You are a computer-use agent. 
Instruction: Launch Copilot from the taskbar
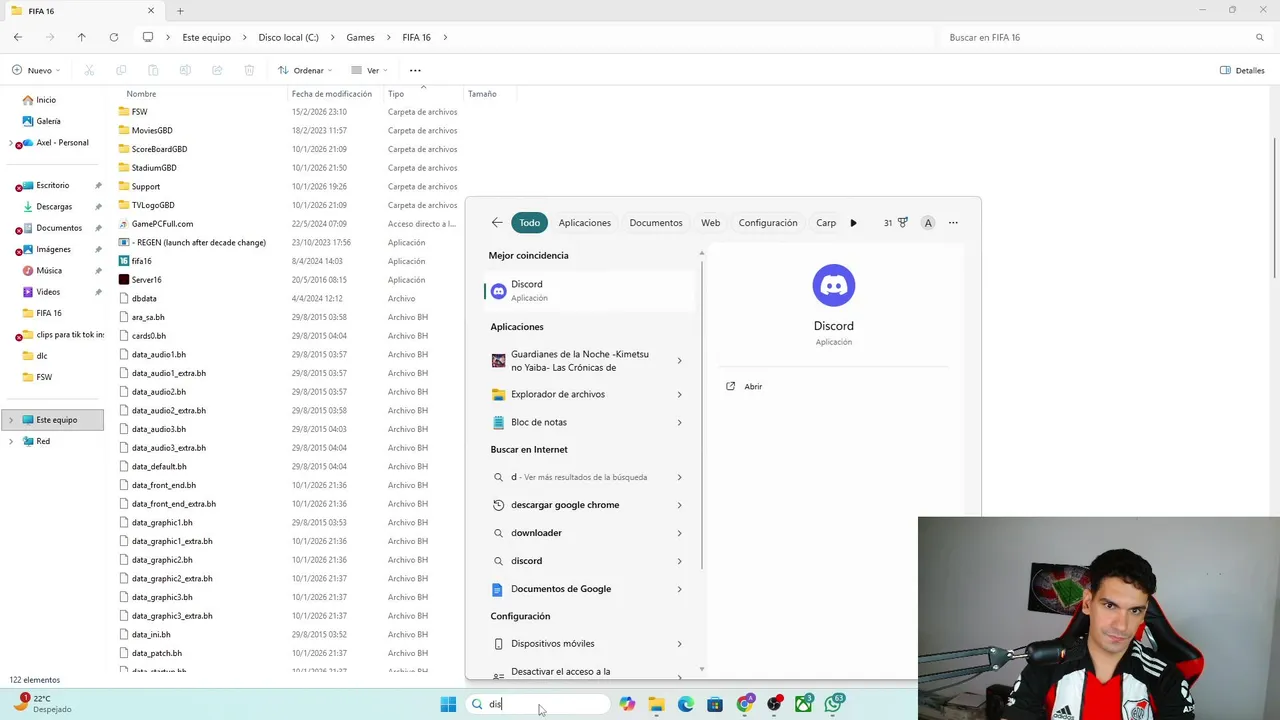tap(627, 704)
